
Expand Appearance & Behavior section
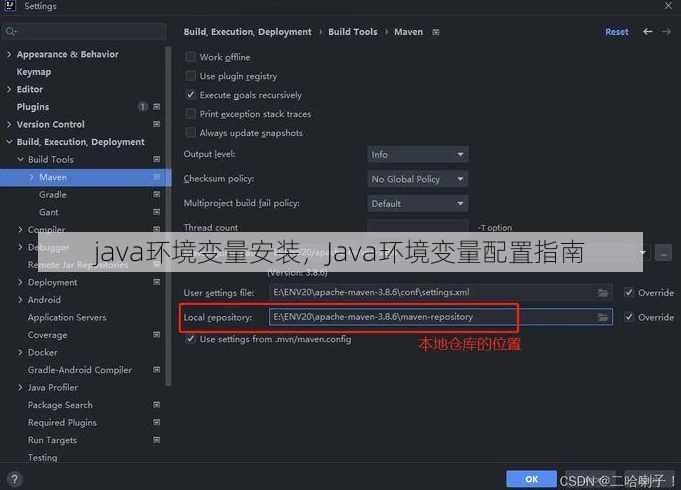[9, 54]
